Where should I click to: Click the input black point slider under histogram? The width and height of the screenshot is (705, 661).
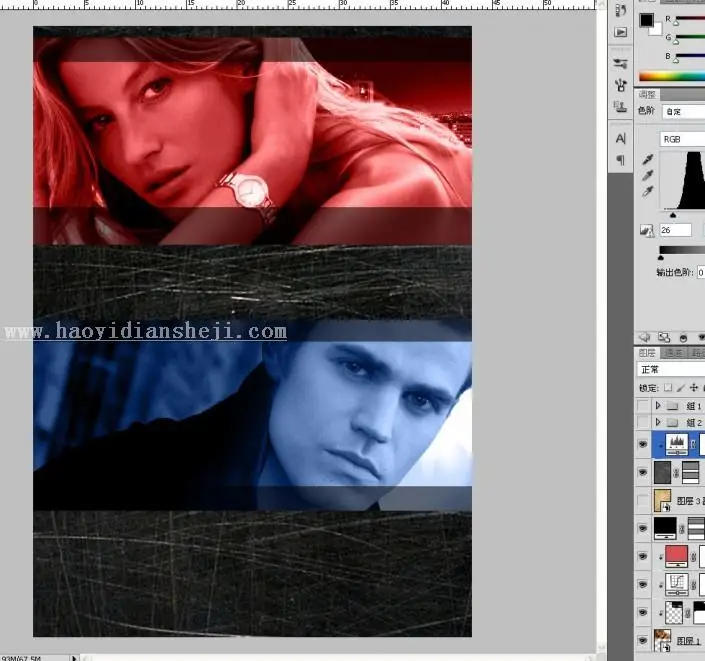tap(673, 215)
